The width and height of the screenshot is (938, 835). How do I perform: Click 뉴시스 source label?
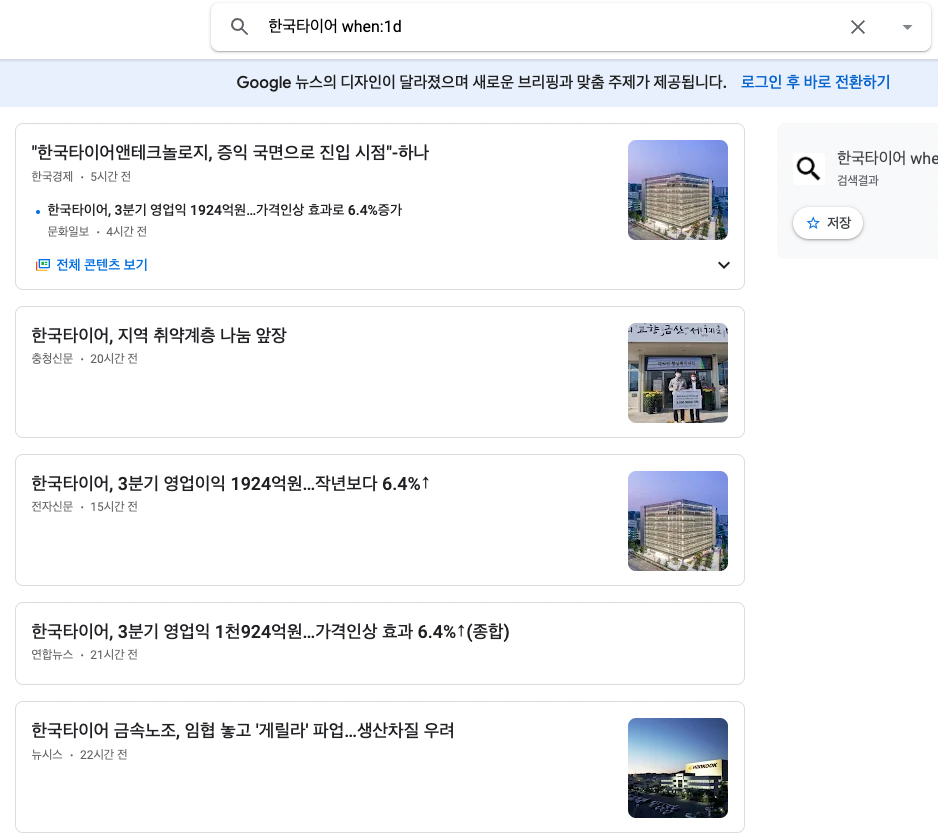pos(47,754)
